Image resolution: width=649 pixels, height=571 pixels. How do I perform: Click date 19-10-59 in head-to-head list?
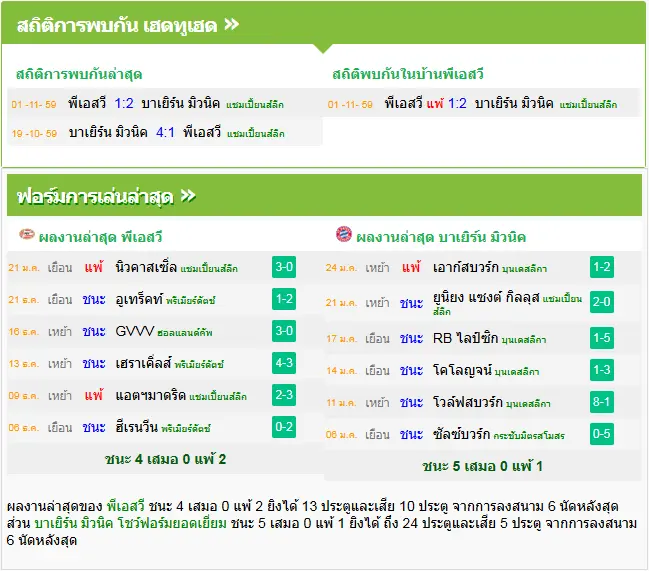34,134
